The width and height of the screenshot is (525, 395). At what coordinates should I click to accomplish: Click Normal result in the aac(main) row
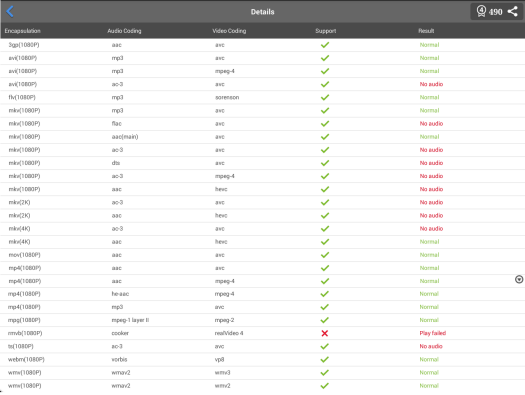pos(429,137)
